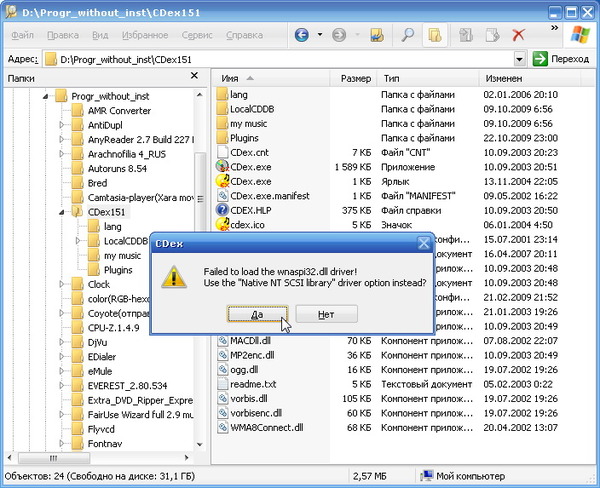Open the Сервис menu
The height and width of the screenshot is (488, 600).
pos(197,35)
